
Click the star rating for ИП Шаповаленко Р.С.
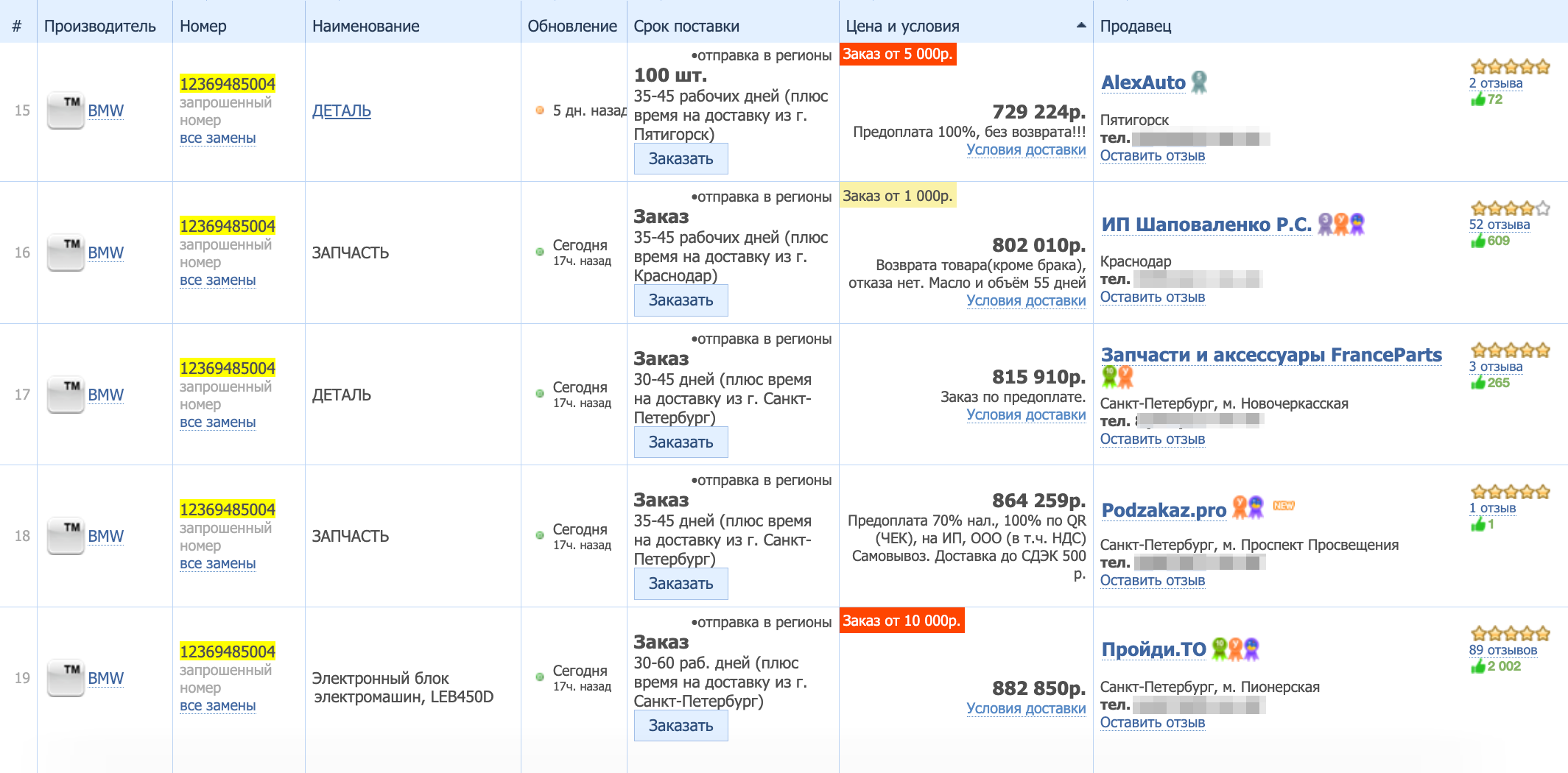click(1511, 208)
